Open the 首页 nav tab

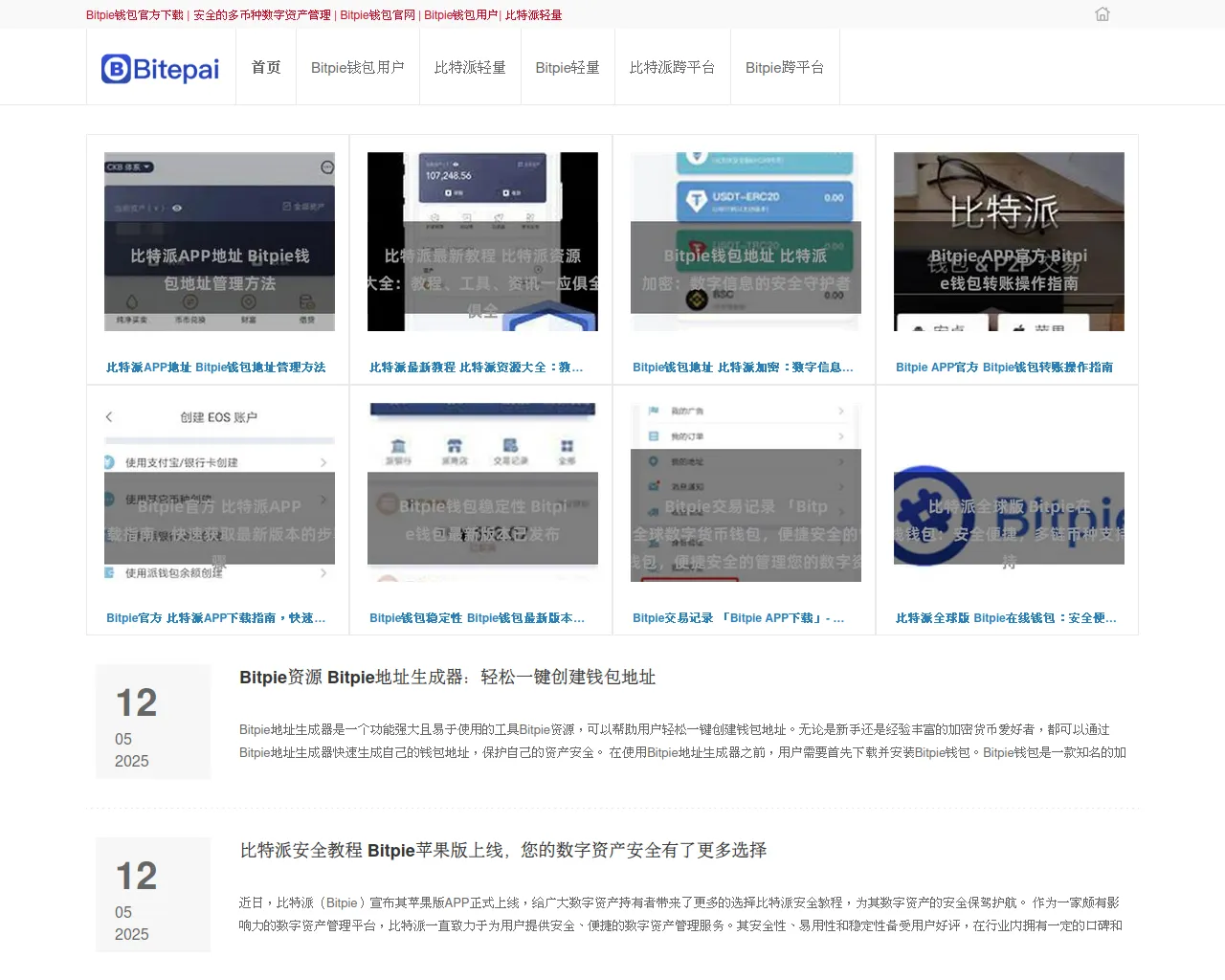coord(266,67)
